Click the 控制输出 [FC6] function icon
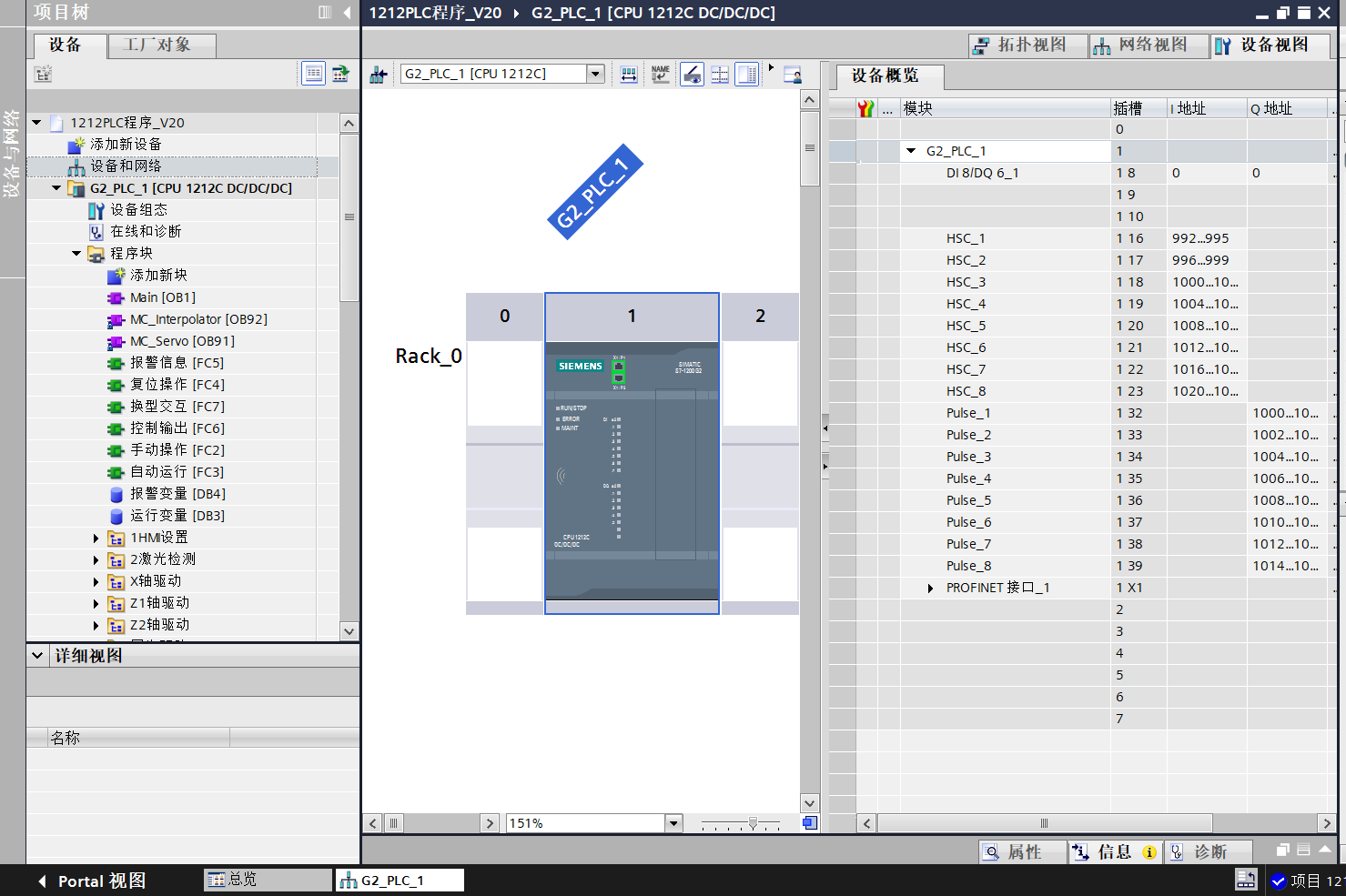This screenshot has width=1346, height=896. (x=116, y=428)
